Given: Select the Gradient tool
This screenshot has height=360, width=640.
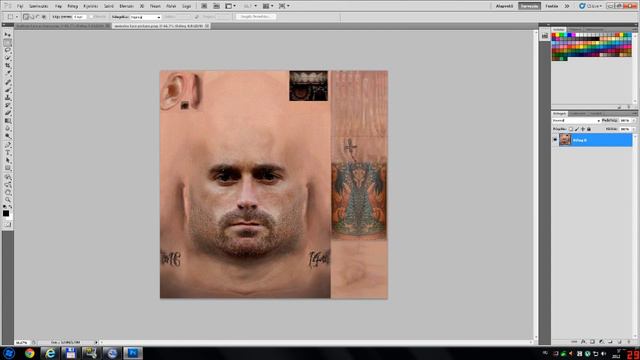Looking at the screenshot, I should coord(7,121).
